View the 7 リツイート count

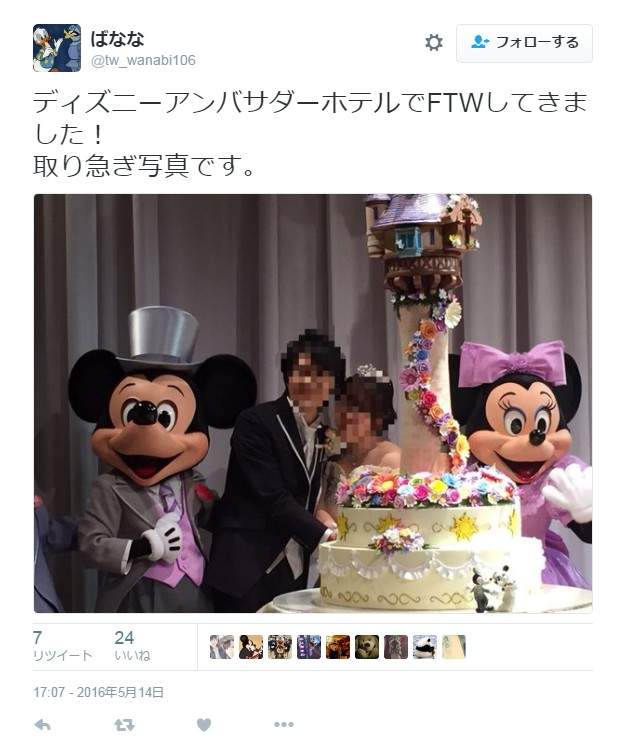point(62,646)
